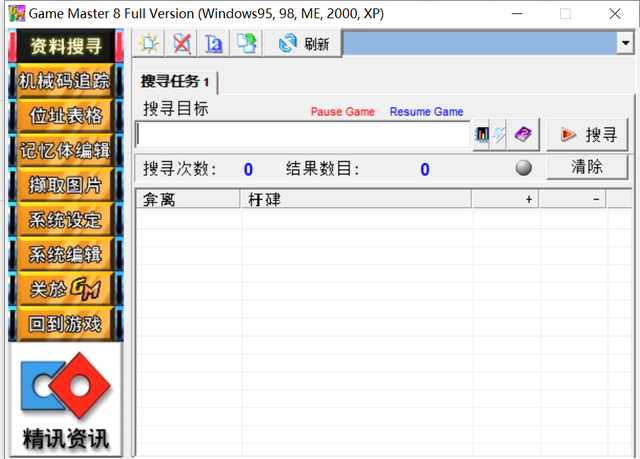Screen dimensions: 640x459
Task: Click the 搜寻目标 input field
Action: coord(303,134)
